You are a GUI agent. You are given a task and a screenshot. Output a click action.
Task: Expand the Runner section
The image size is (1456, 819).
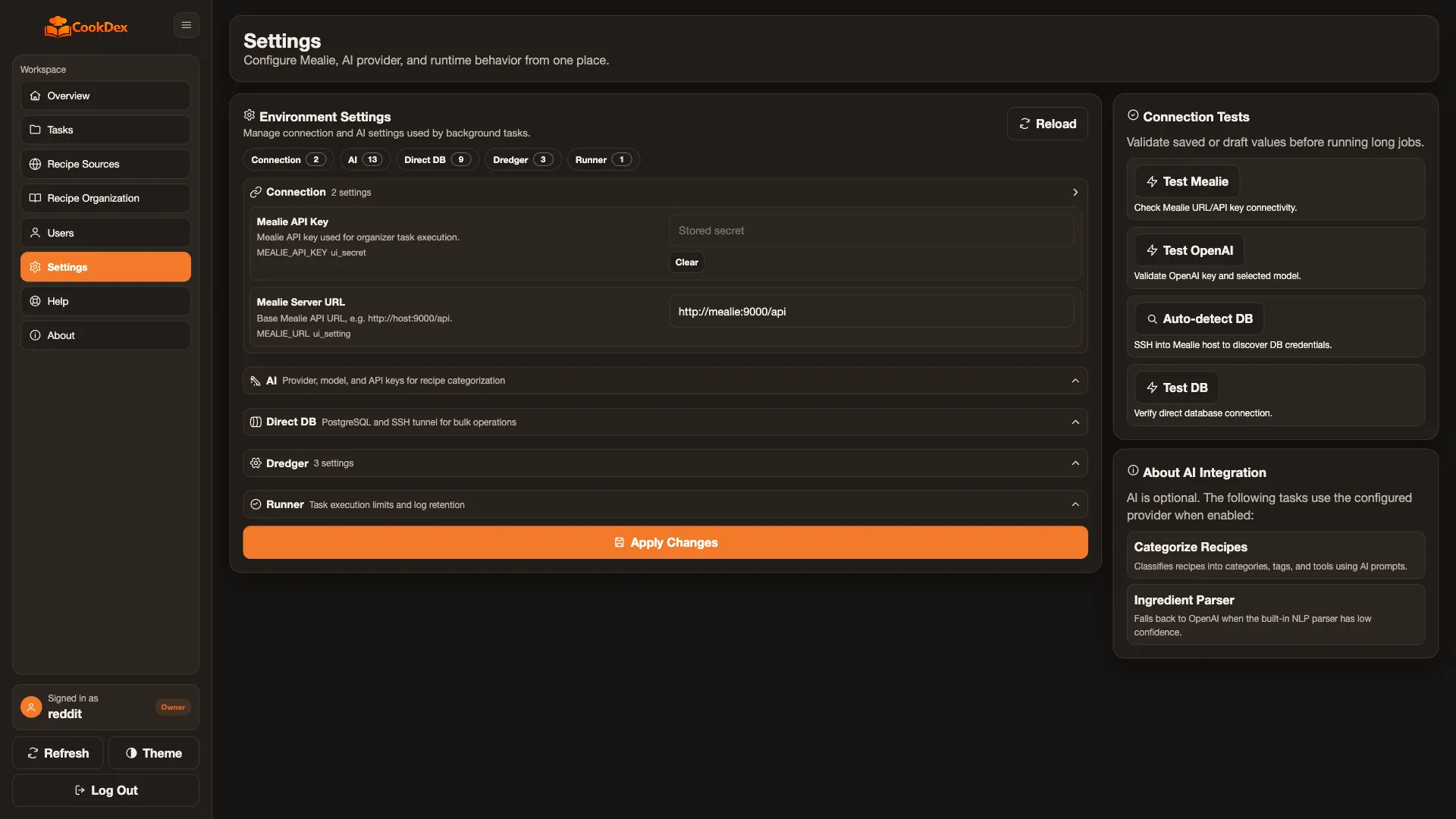665,504
